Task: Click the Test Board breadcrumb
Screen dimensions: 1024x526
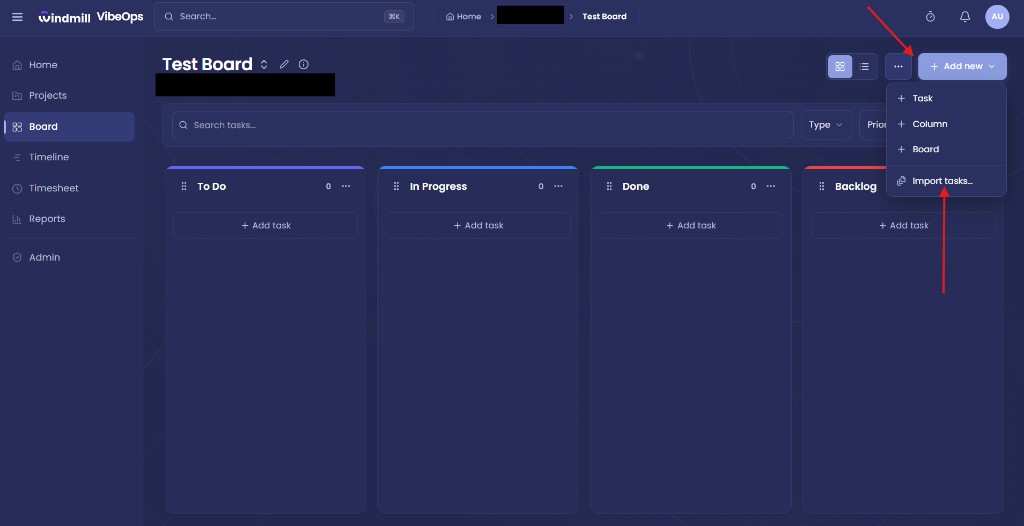Action: pos(604,16)
